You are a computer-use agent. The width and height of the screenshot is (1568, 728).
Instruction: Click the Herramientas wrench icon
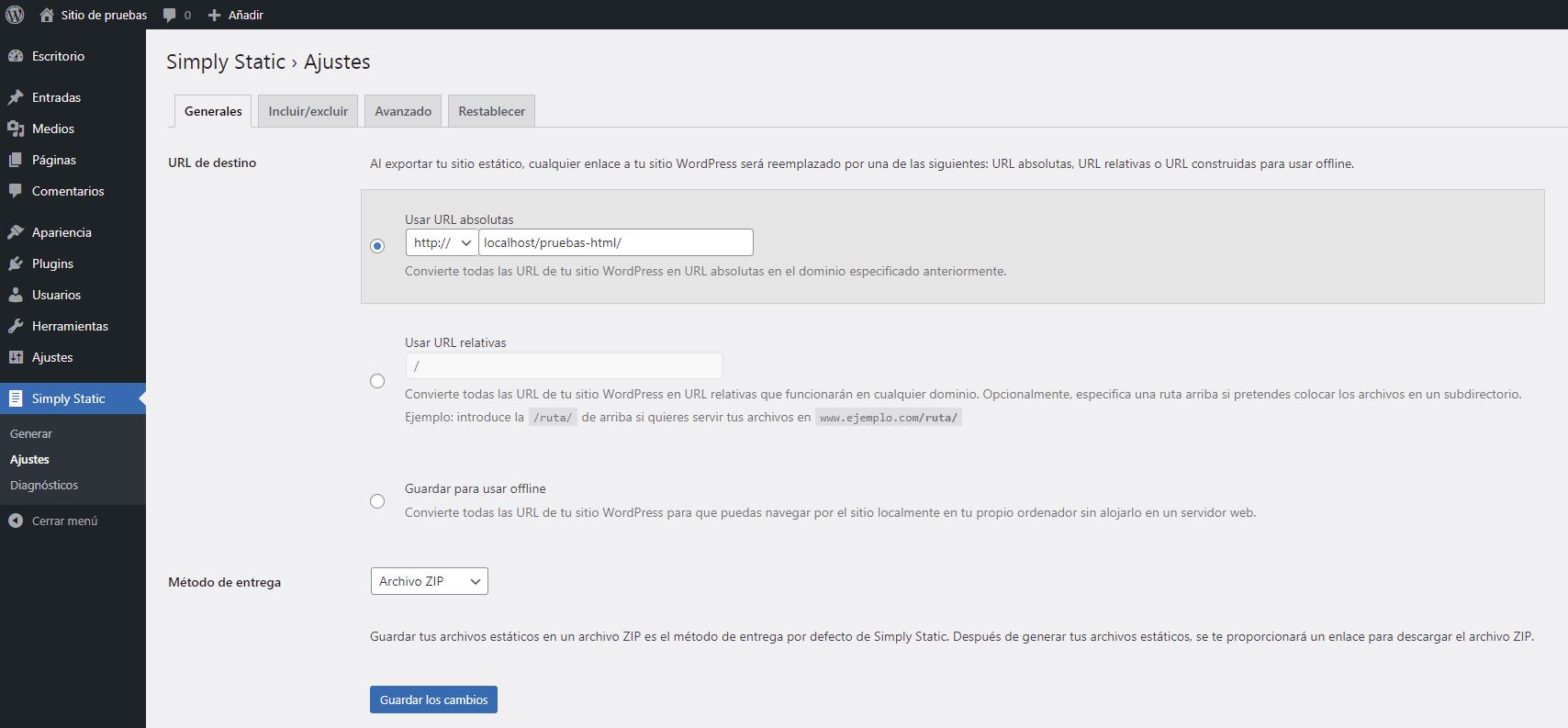(x=16, y=326)
